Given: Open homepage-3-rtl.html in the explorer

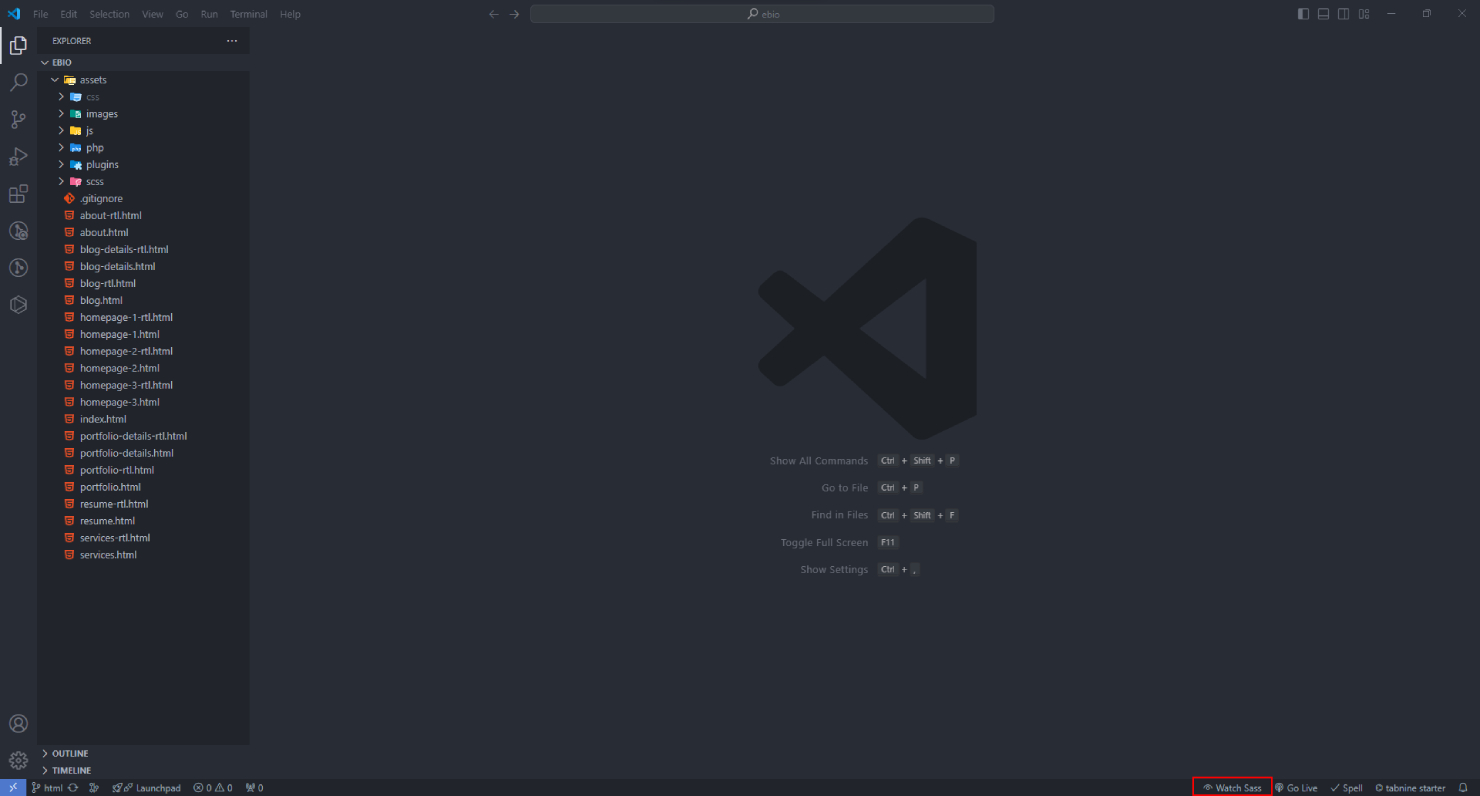Looking at the screenshot, I should 143,385.
